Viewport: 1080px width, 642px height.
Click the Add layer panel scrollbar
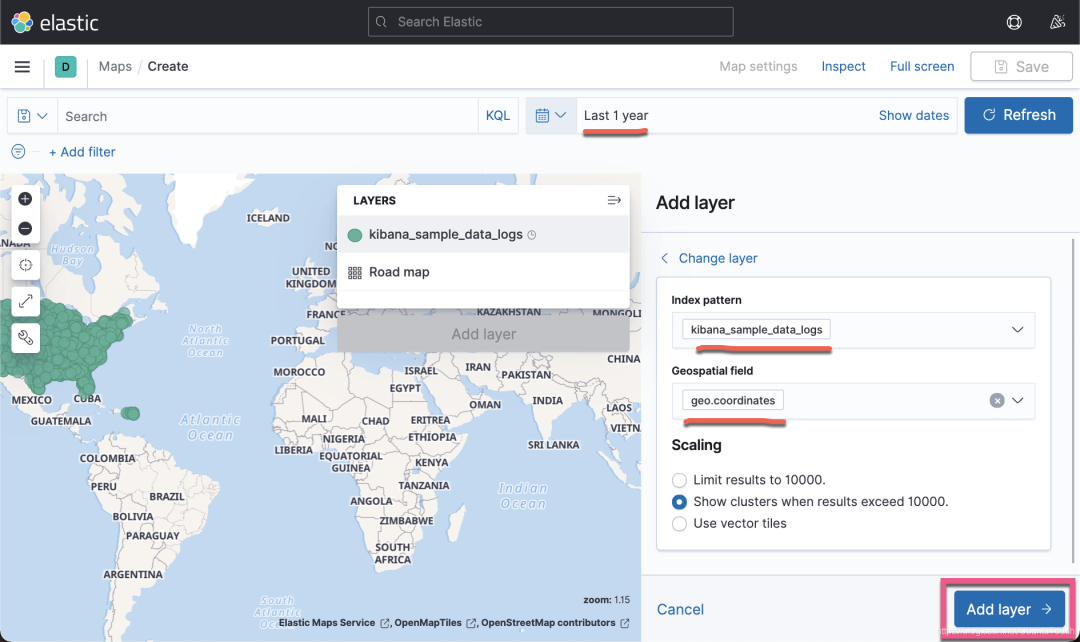tap(1072, 402)
